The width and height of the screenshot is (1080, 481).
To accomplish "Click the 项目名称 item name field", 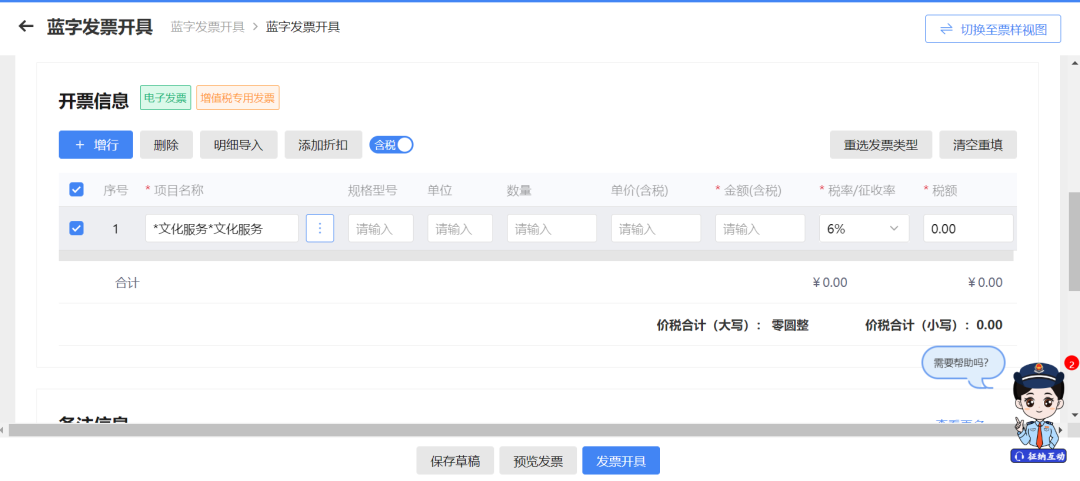I will 221,229.
